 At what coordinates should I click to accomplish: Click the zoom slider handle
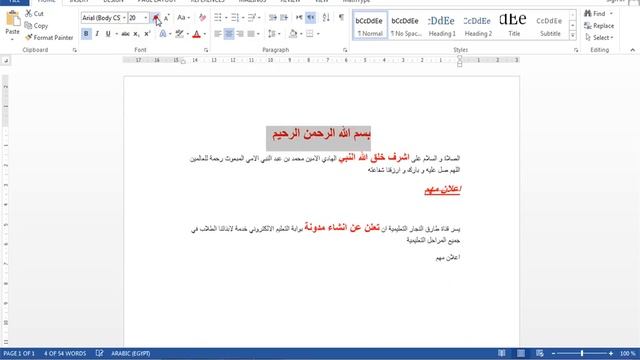[582, 353]
